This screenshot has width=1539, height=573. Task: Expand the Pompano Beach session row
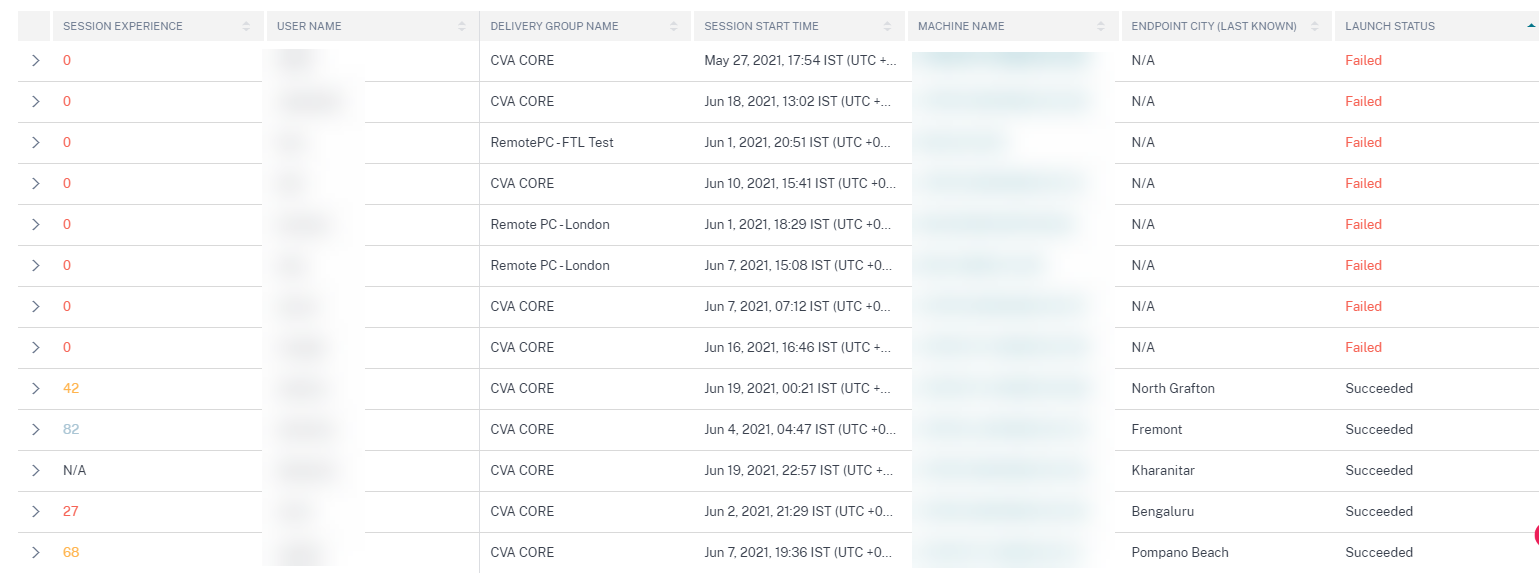click(36, 553)
